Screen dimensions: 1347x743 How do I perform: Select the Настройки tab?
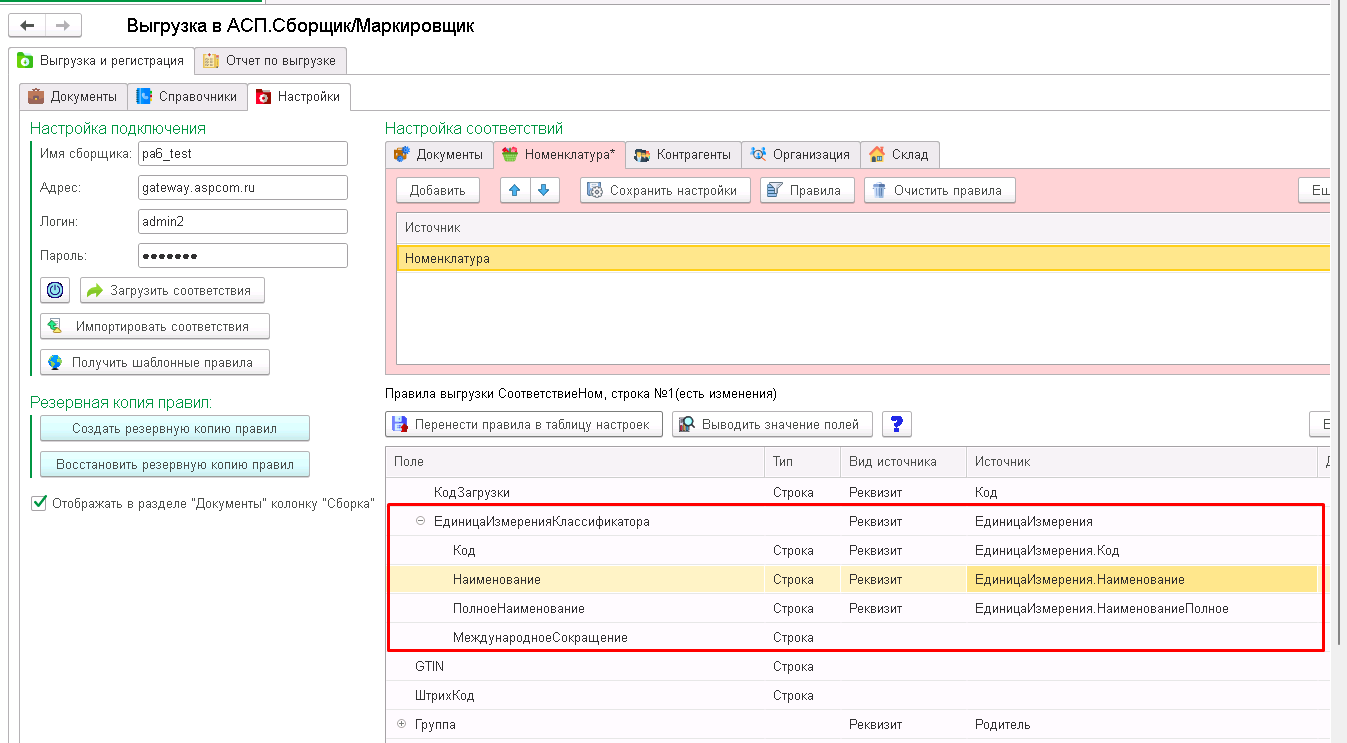tap(299, 97)
